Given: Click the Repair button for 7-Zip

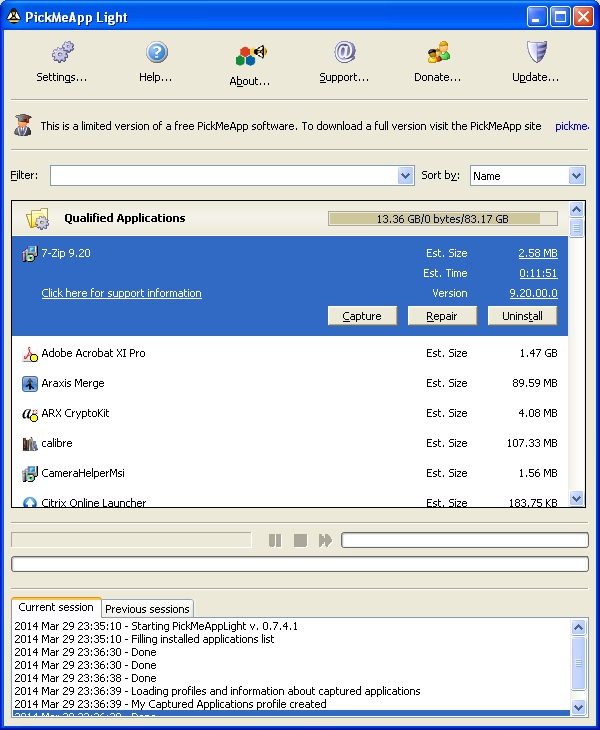Looking at the screenshot, I should [442, 316].
